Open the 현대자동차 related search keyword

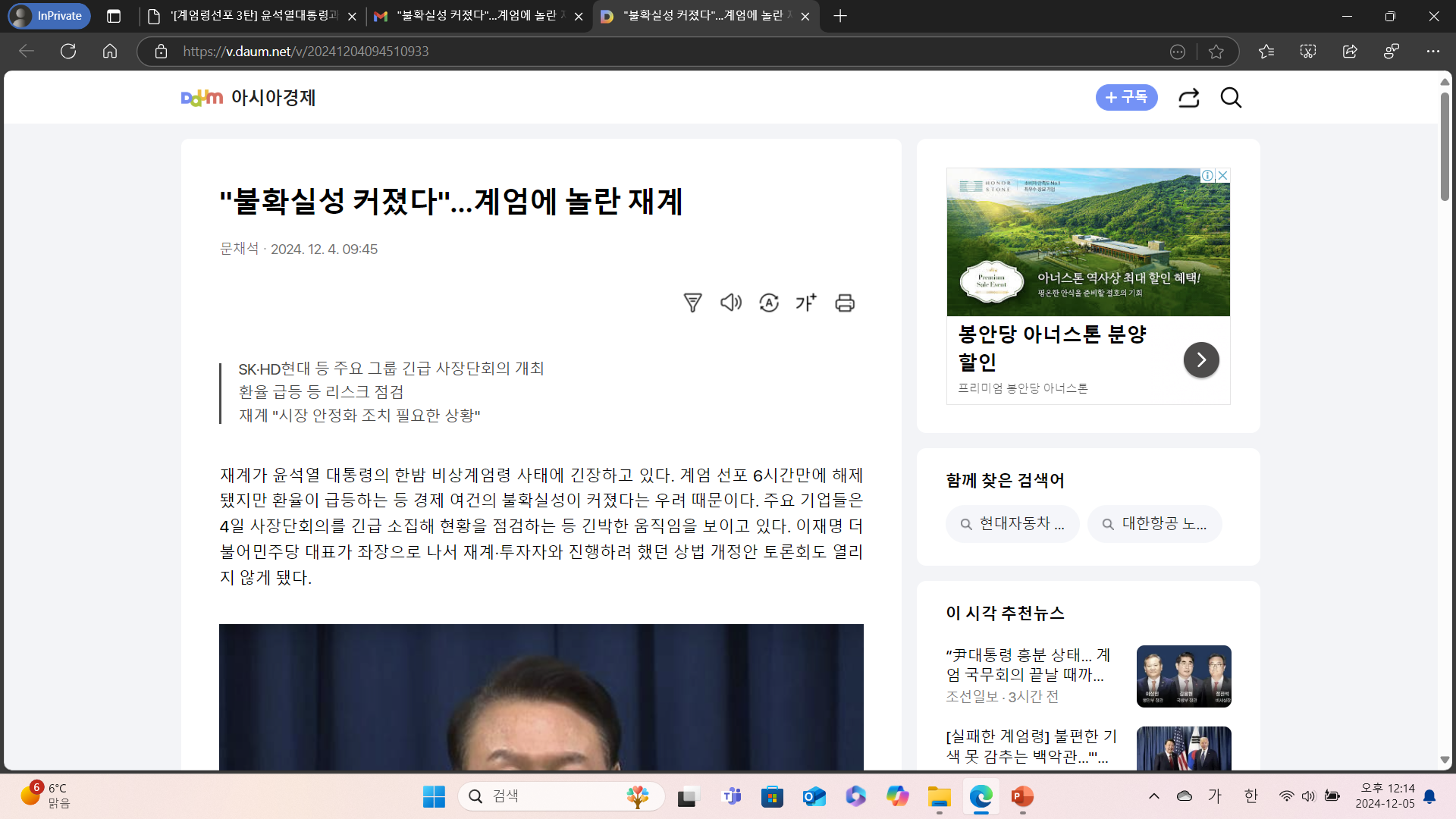[1012, 524]
